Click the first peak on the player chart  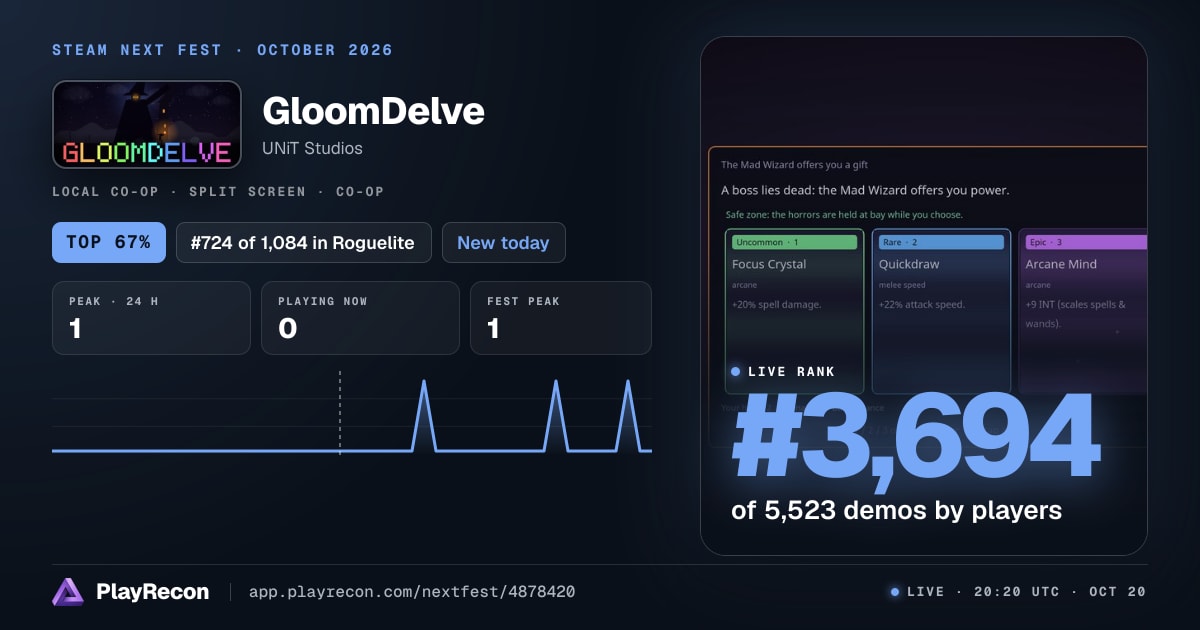(424, 382)
